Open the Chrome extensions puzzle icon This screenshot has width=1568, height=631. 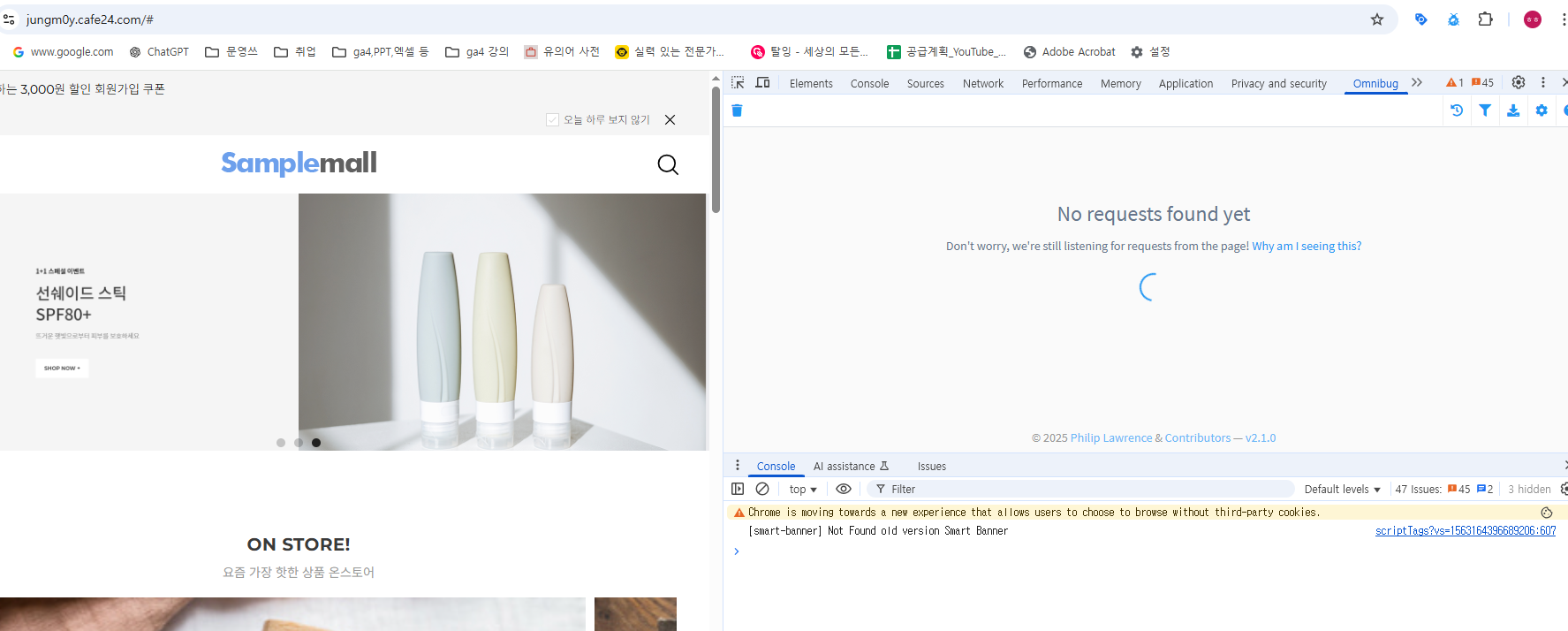1486,19
